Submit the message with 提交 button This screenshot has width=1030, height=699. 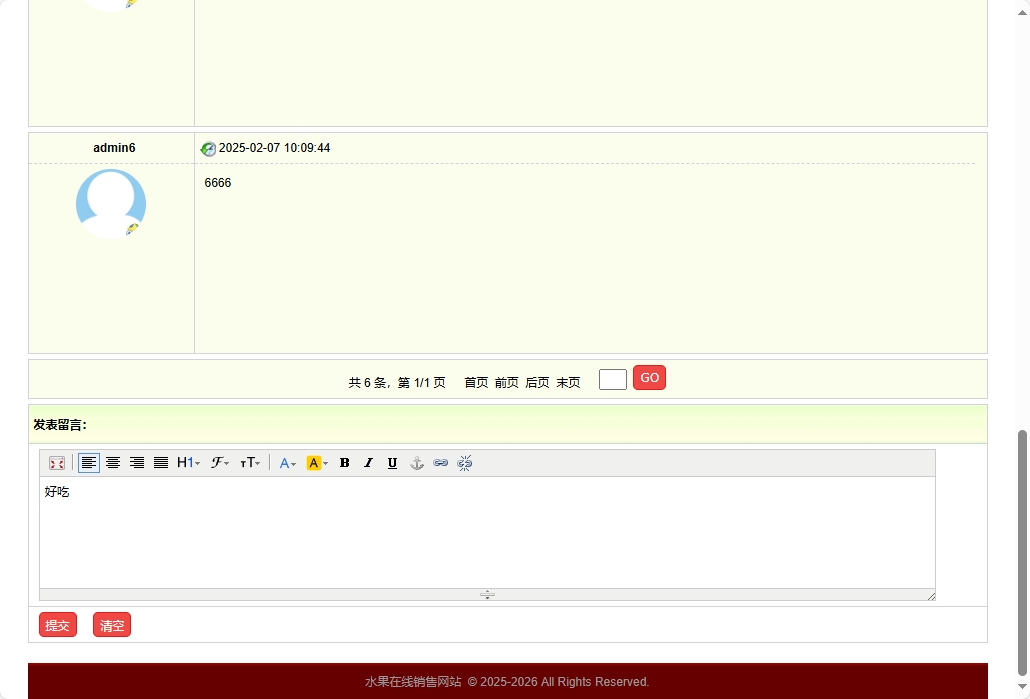coord(58,625)
